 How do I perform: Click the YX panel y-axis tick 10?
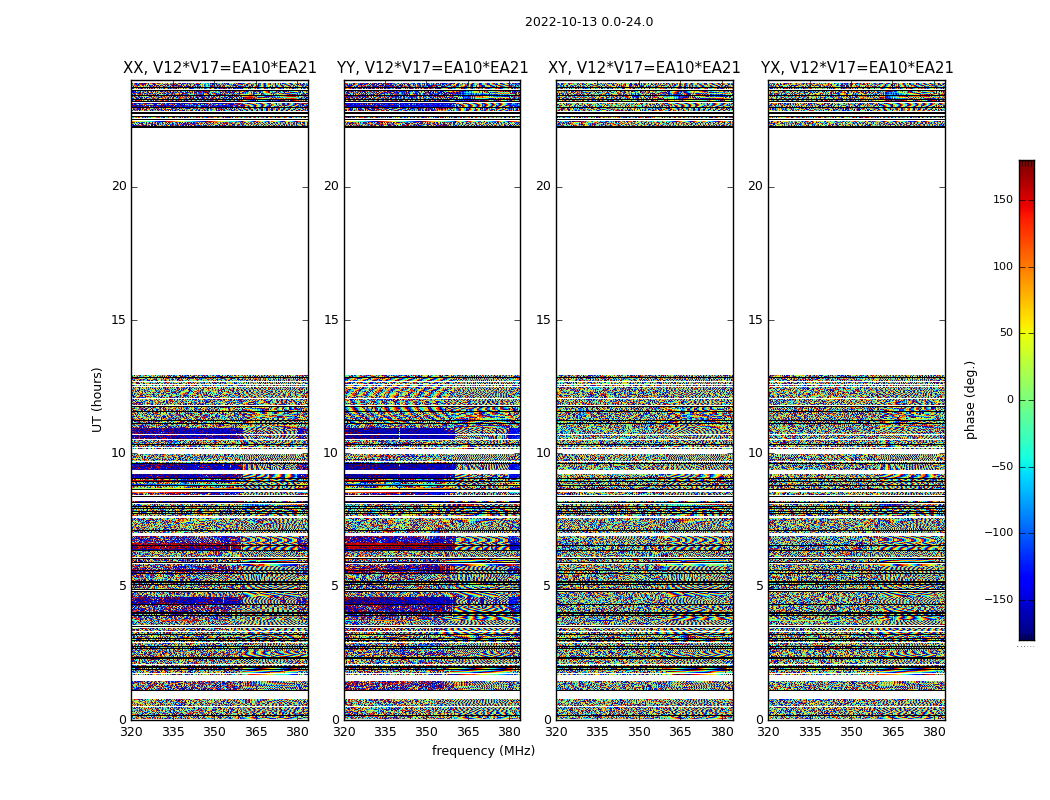point(755,453)
